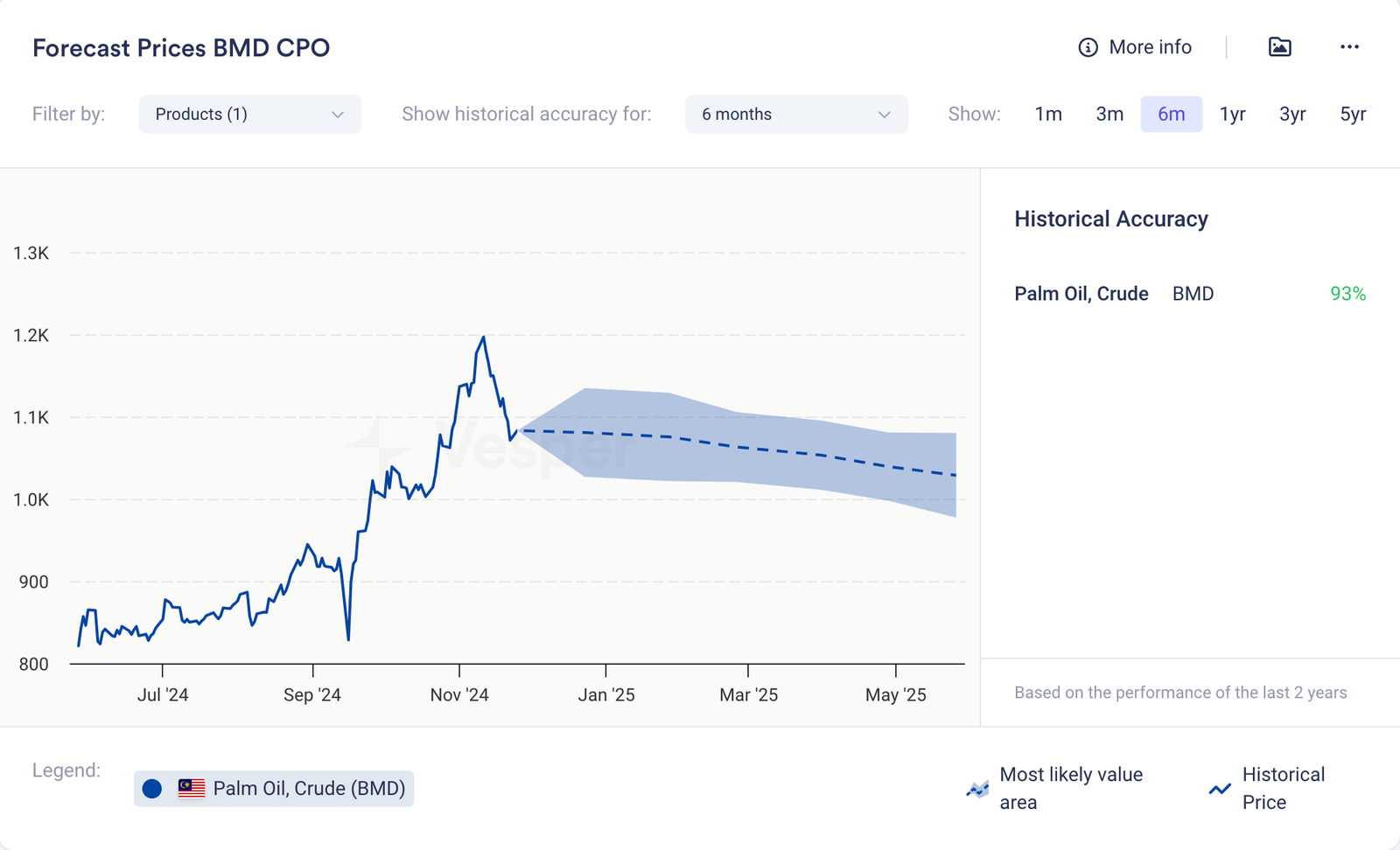
Task: Expand the Products (1) filter dropdown
Action: [x=249, y=115]
